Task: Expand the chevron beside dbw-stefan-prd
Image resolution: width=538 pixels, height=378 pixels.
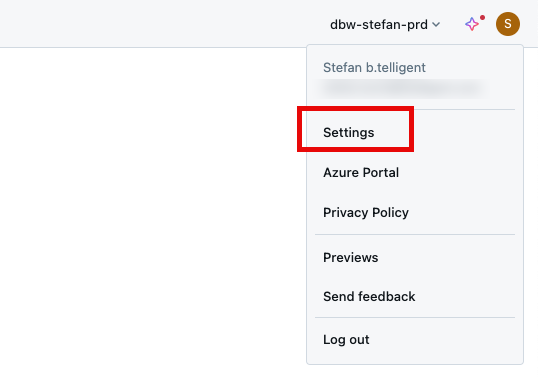Action: click(x=436, y=24)
